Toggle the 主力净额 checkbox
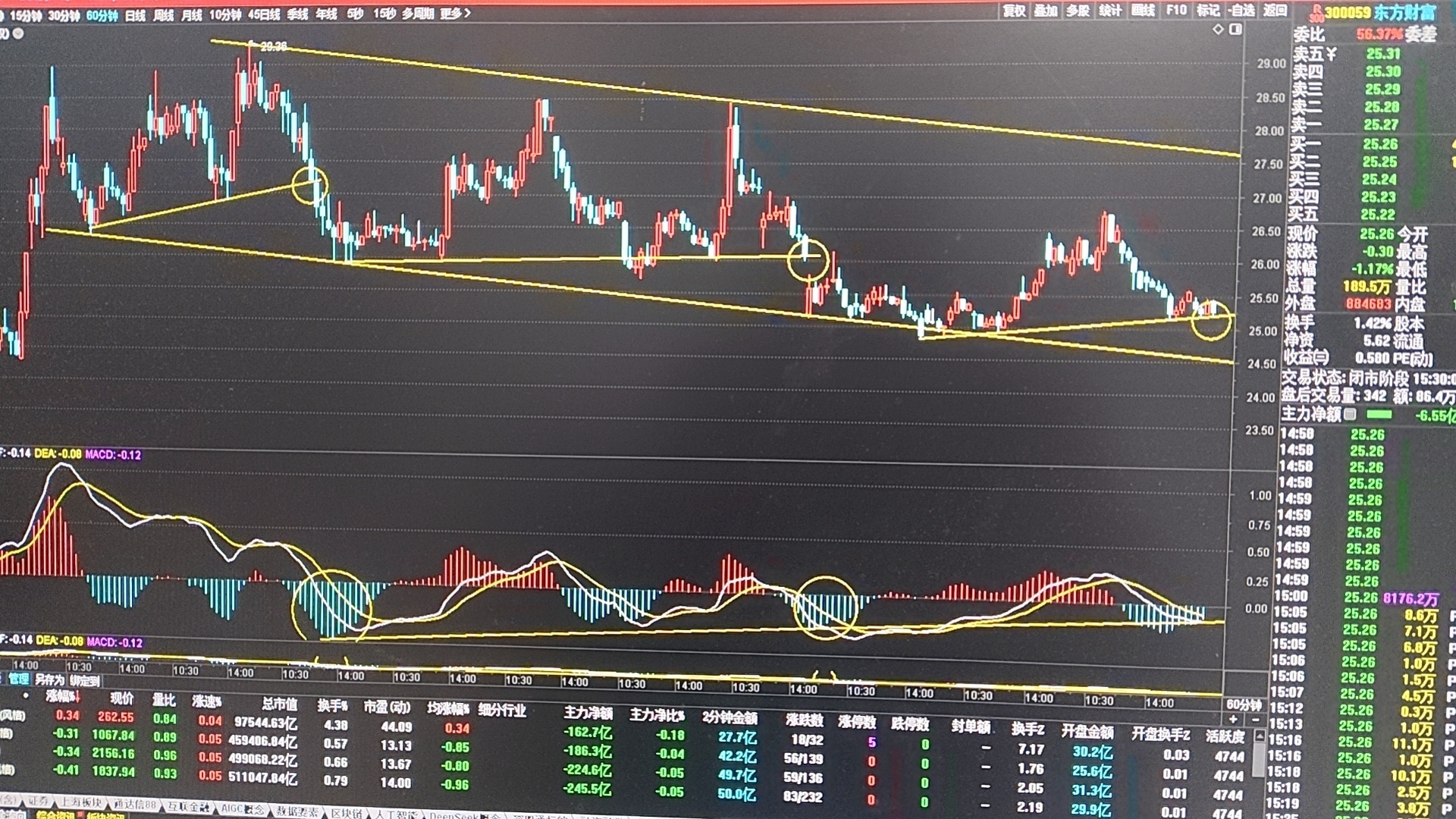 tap(1350, 414)
